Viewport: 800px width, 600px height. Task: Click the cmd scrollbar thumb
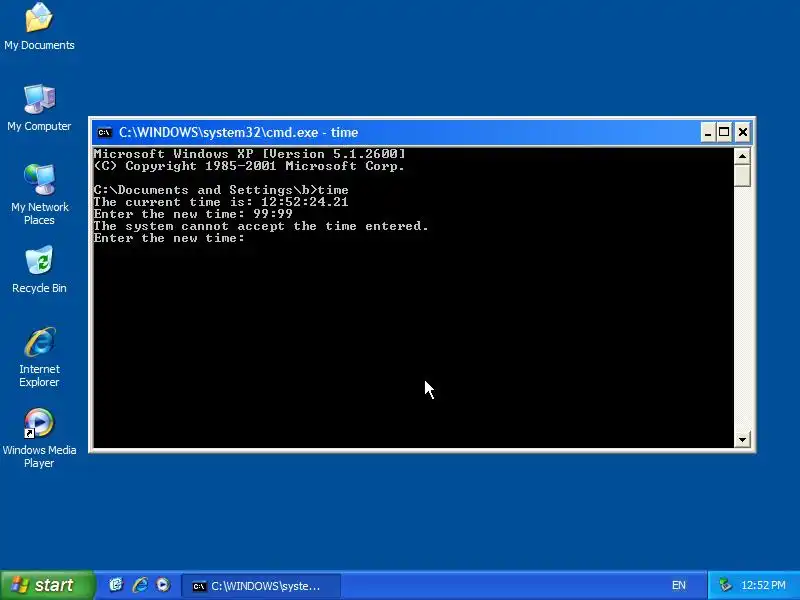742,176
